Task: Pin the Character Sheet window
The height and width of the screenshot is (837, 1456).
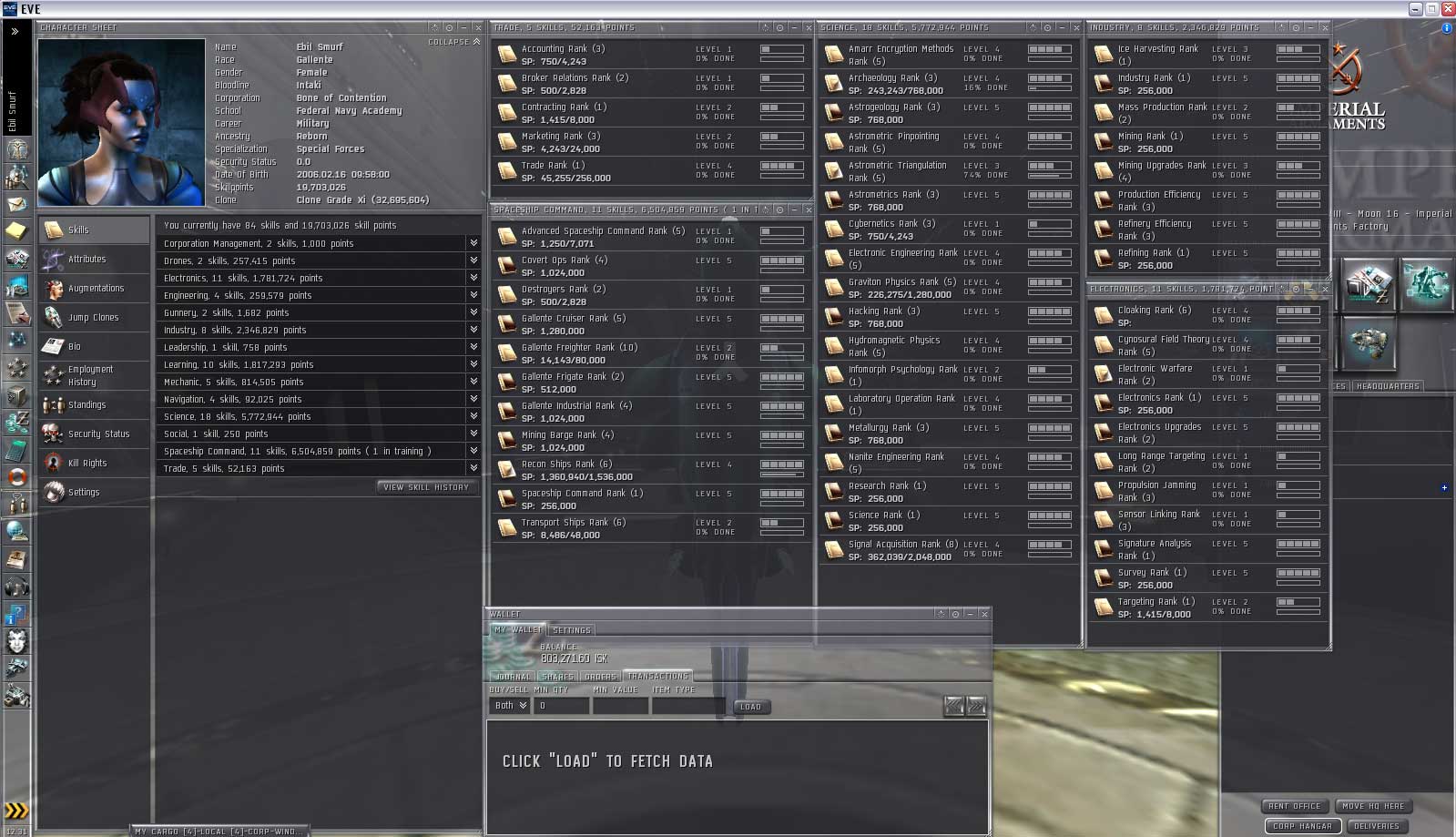Action: tap(449, 28)
